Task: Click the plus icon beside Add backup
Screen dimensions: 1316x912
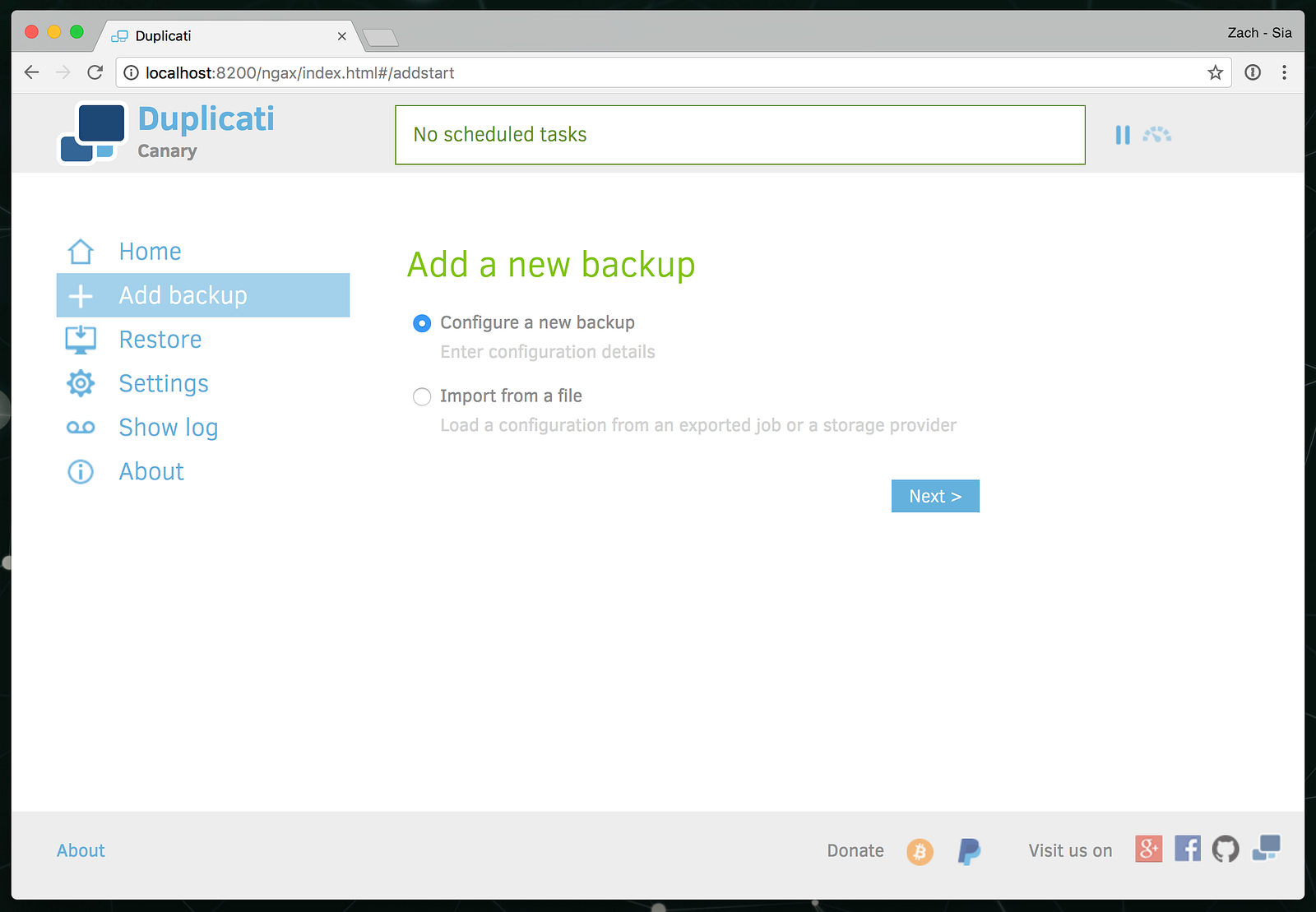Action: point(81,296)
